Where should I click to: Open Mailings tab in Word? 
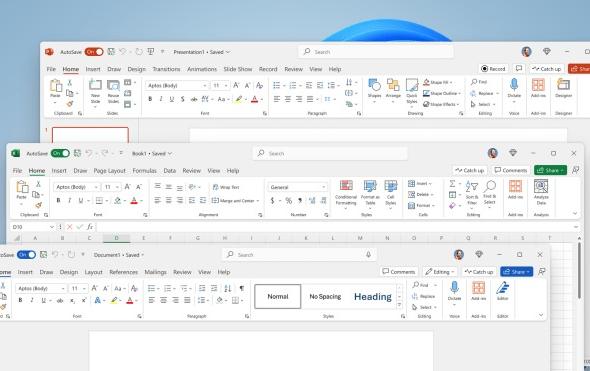[x=155, y=272]
